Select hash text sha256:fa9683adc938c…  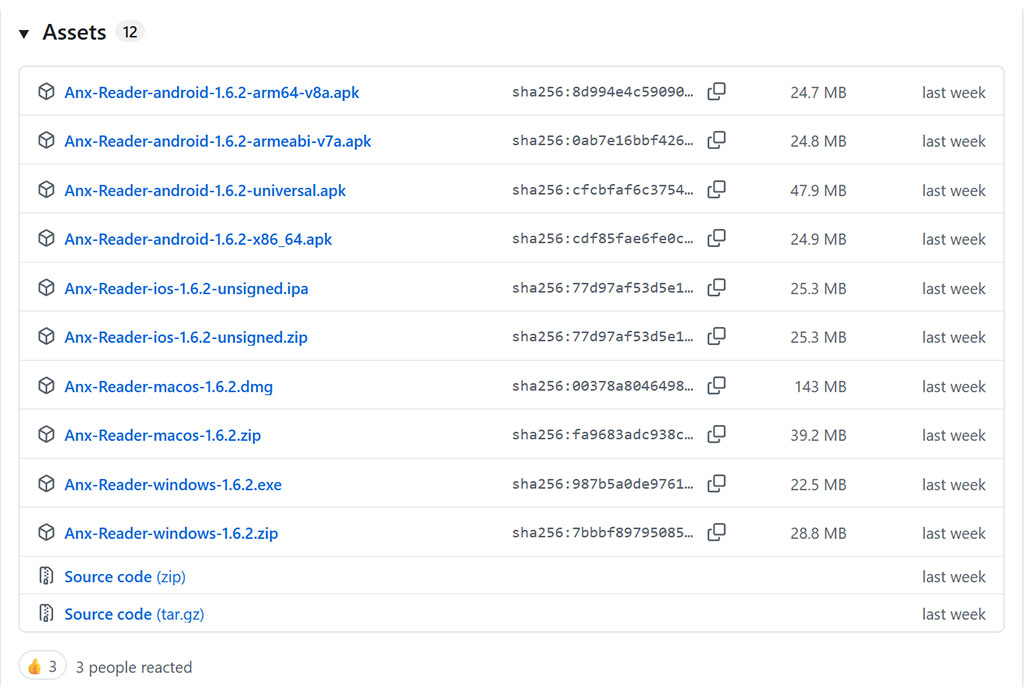pyautogui.click(x=602, y=435)
